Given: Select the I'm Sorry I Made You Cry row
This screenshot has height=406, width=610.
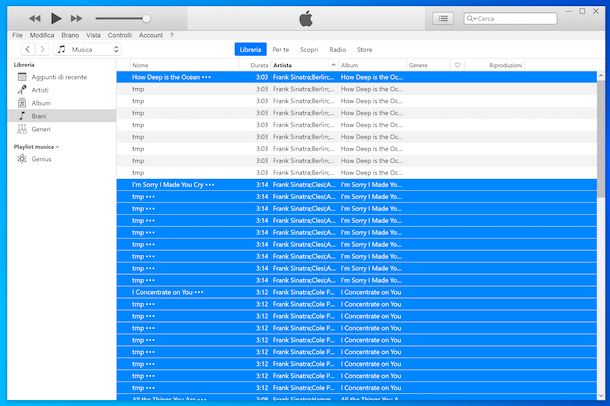Looking at the screenshot, I should point(357,185).
